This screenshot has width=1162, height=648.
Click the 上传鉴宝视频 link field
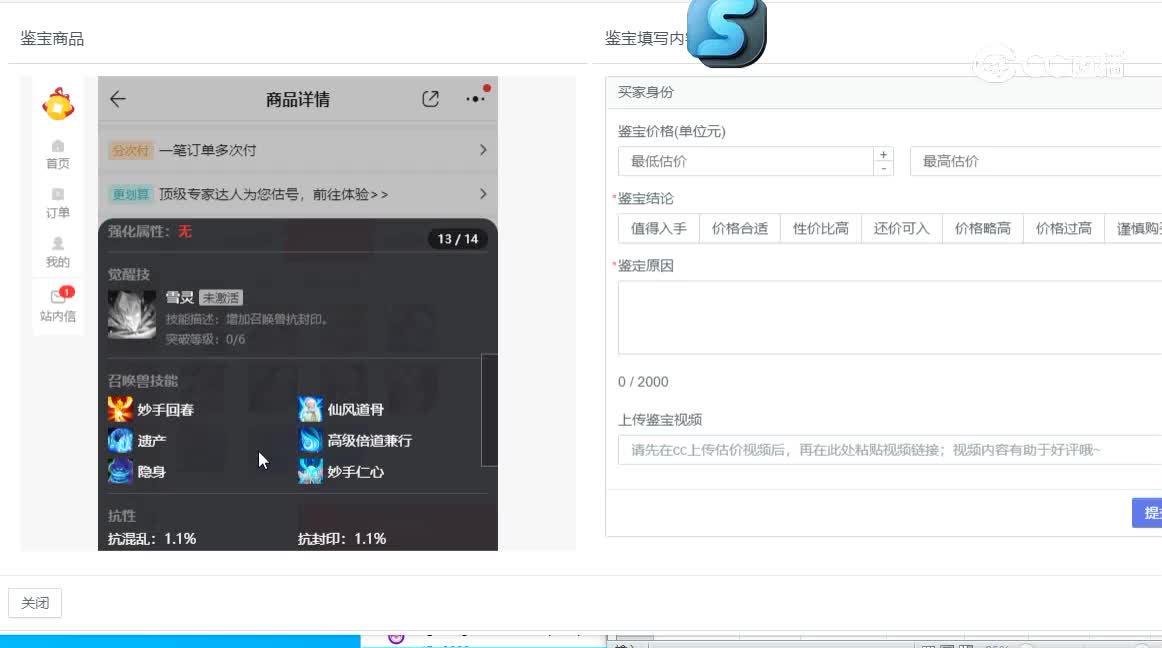890,450
